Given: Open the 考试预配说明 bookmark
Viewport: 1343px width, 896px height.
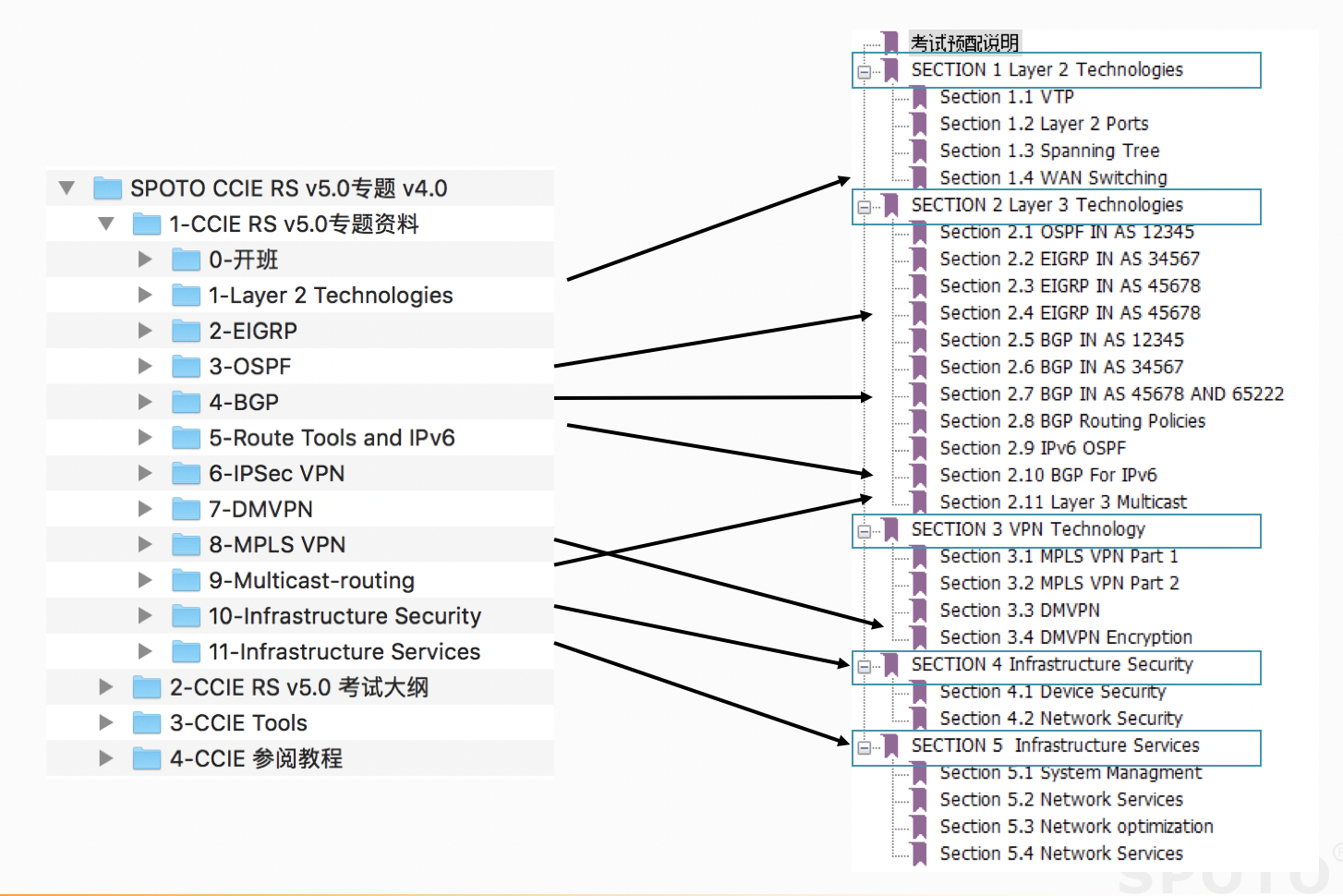Looking at the screenshot, I should pos(964,42).
